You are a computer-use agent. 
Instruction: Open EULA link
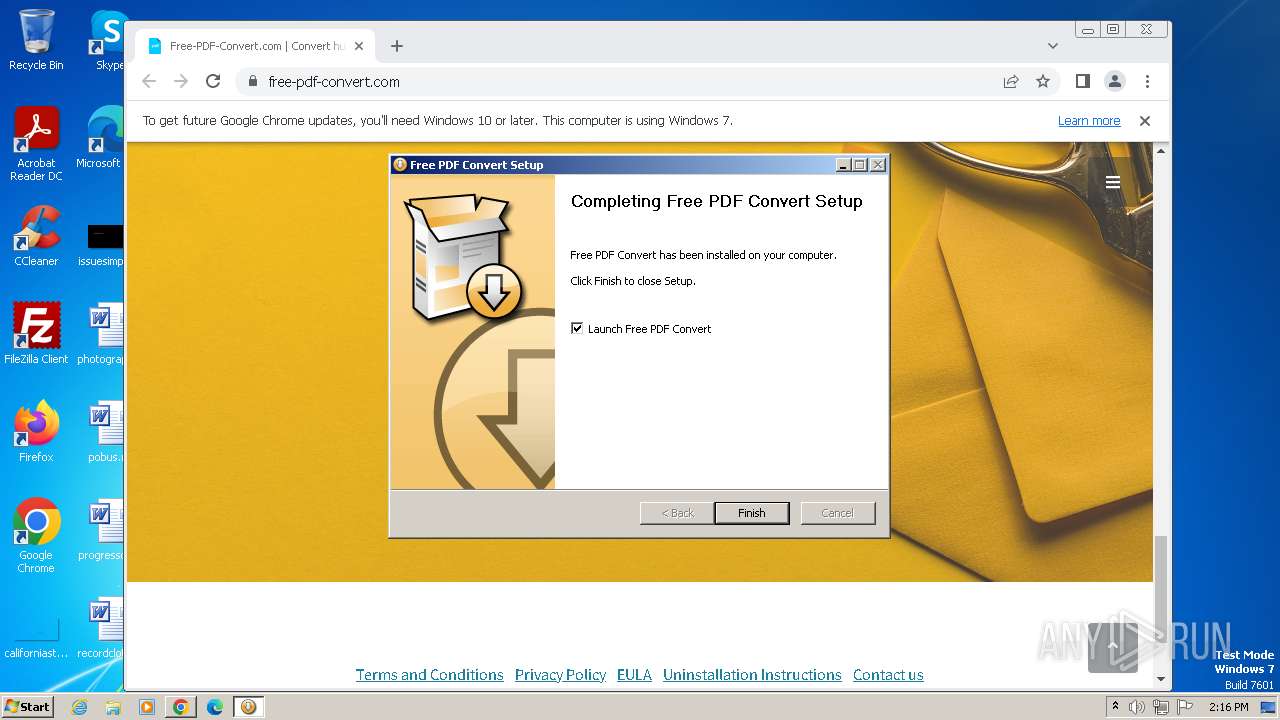[634, 675]
